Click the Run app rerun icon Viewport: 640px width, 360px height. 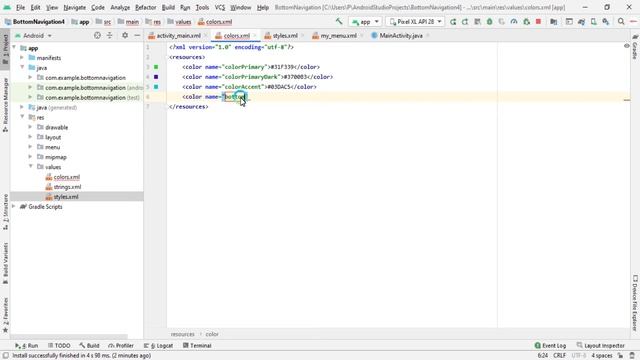pos(453,22)
